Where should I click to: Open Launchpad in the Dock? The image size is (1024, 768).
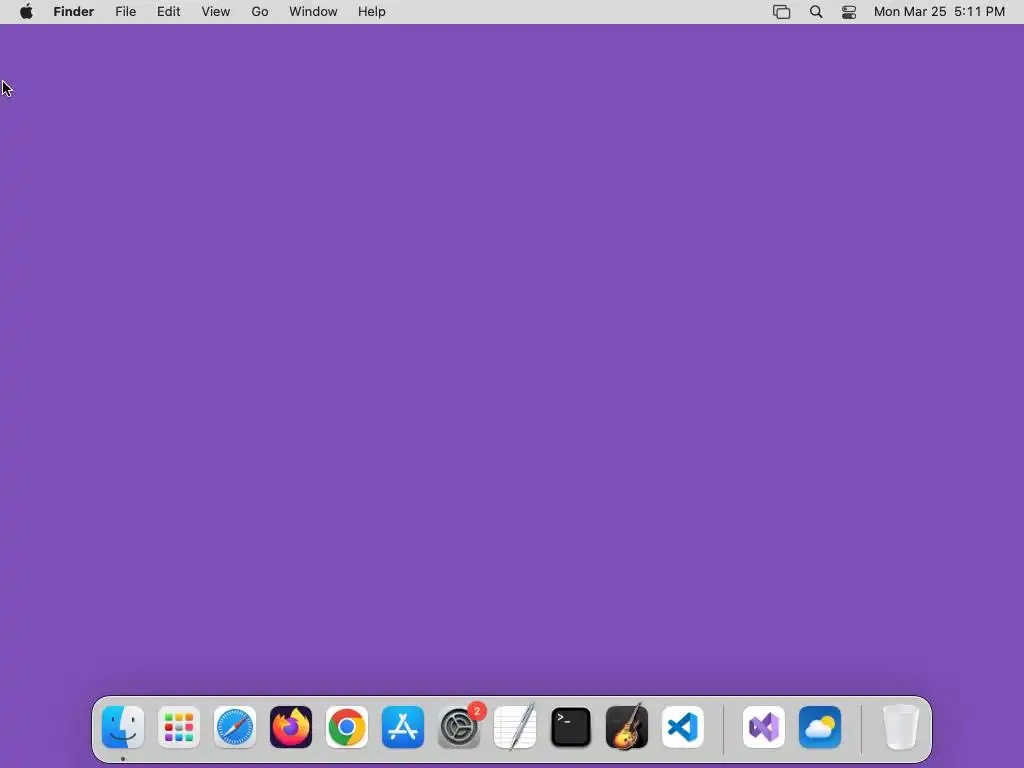click(x=179, y=727)
